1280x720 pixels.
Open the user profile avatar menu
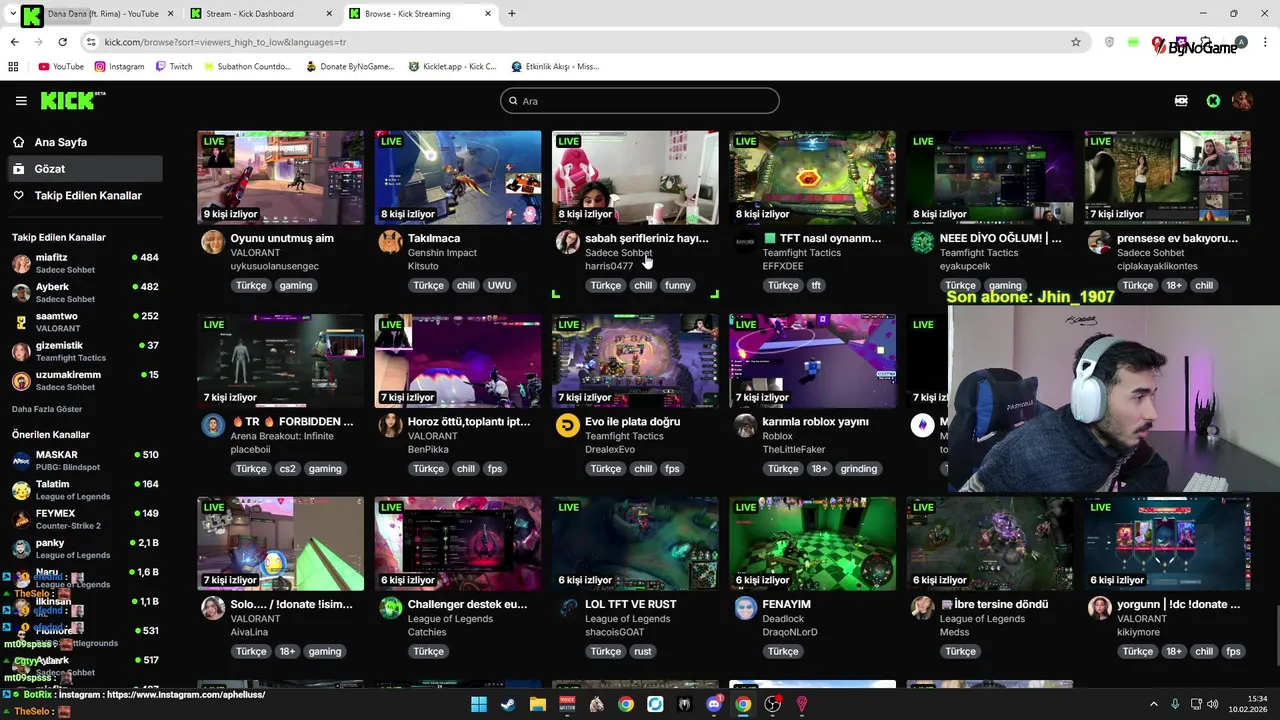point(1242,101)
